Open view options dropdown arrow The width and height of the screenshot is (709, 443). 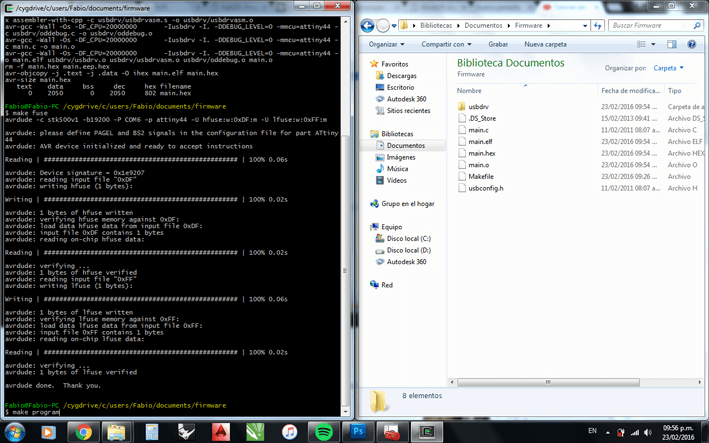click(x=653, y=44)
